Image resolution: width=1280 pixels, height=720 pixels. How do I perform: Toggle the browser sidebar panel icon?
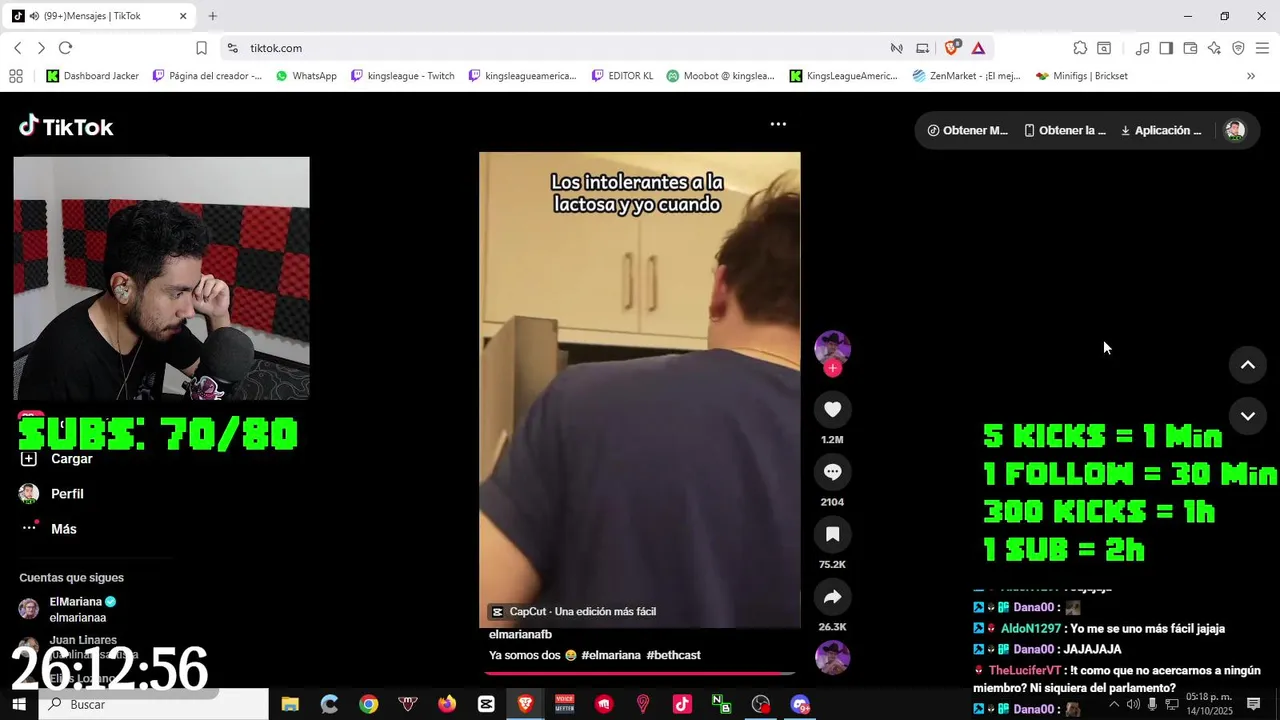tap(1166, 48)
